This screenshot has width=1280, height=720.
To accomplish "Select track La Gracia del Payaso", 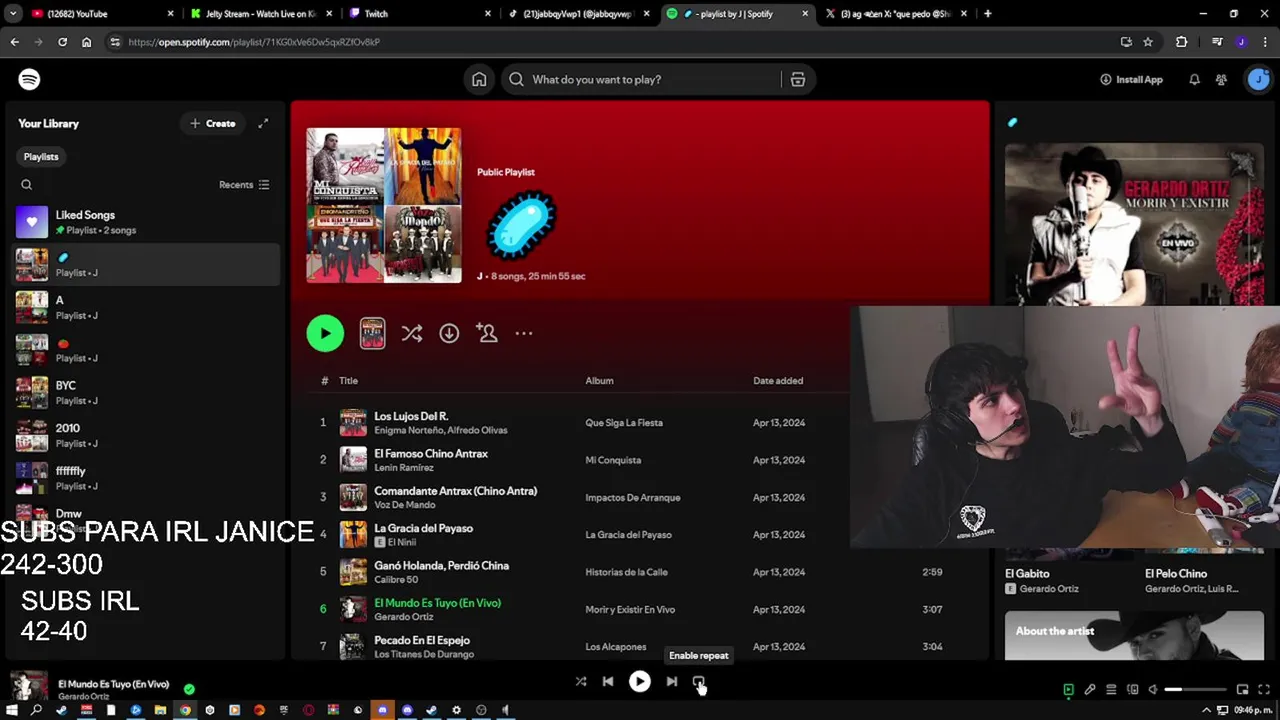I will point(423,528).
